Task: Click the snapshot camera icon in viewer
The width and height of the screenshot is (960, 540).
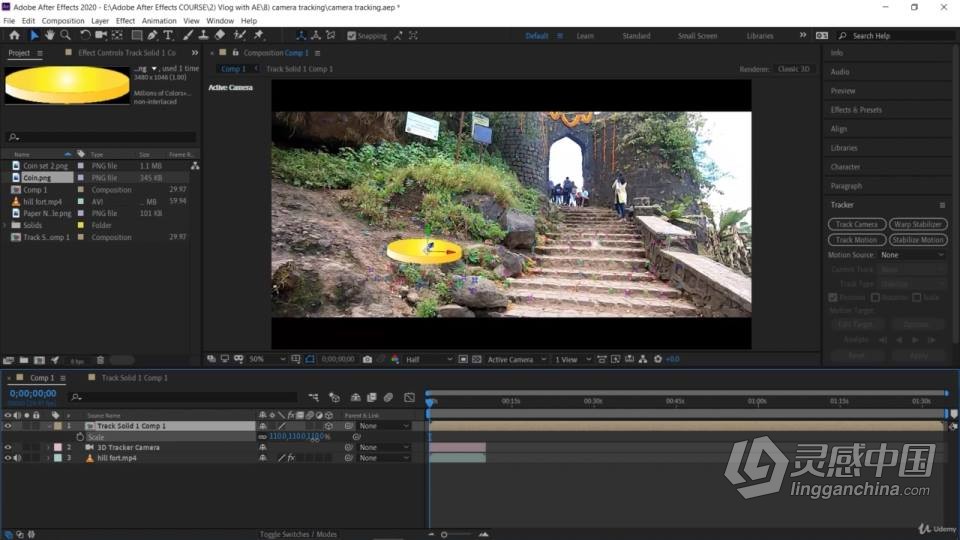Action: pos(367,359)
